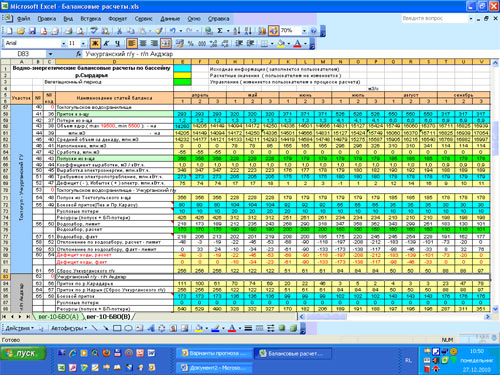This screenshot has width=500, height=375.
Task: Click the Insert Function fx icon
Action: (x=79, y=54)
